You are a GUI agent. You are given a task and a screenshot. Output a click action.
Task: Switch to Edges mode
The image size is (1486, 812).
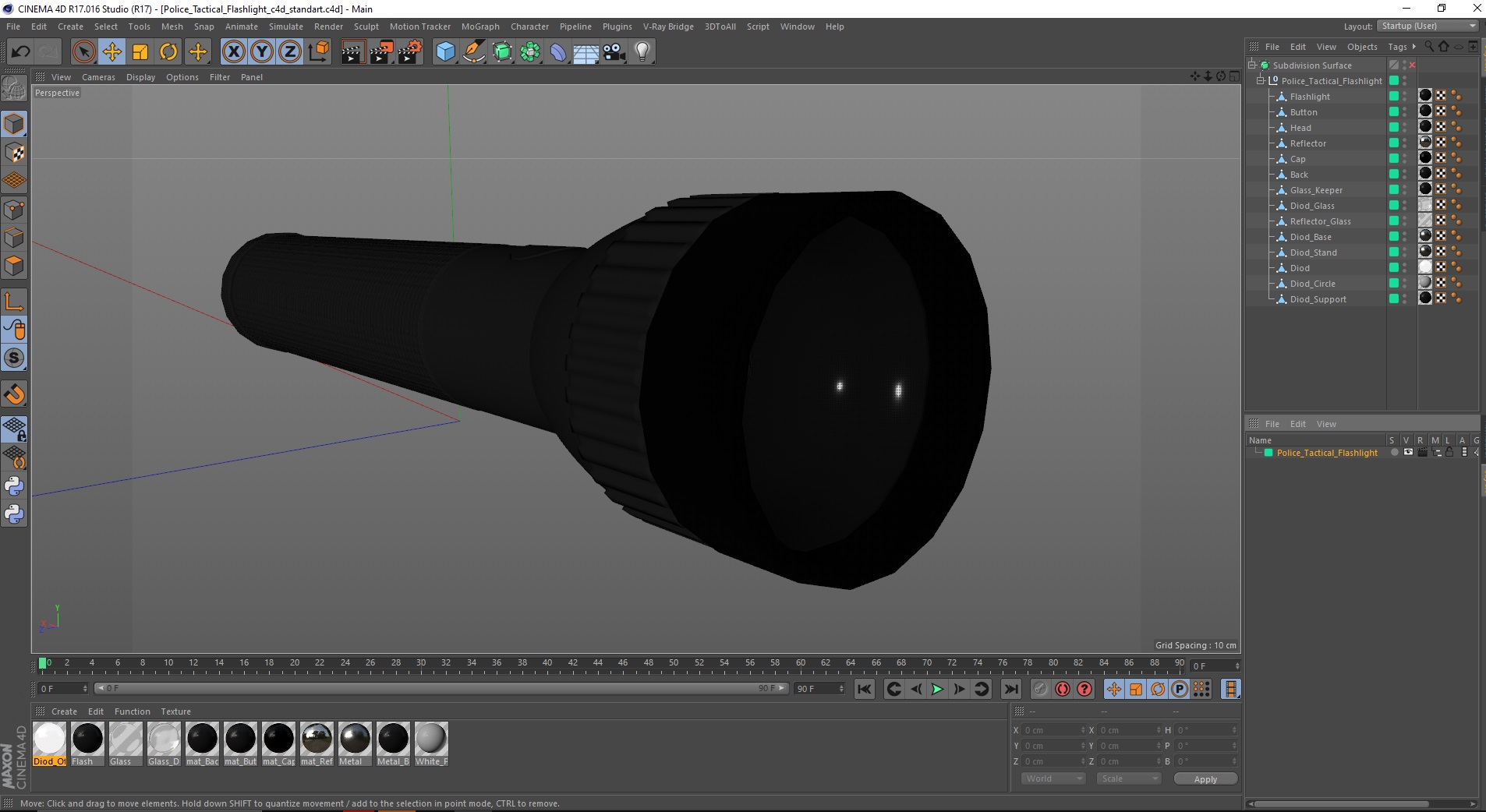(14, 238)
